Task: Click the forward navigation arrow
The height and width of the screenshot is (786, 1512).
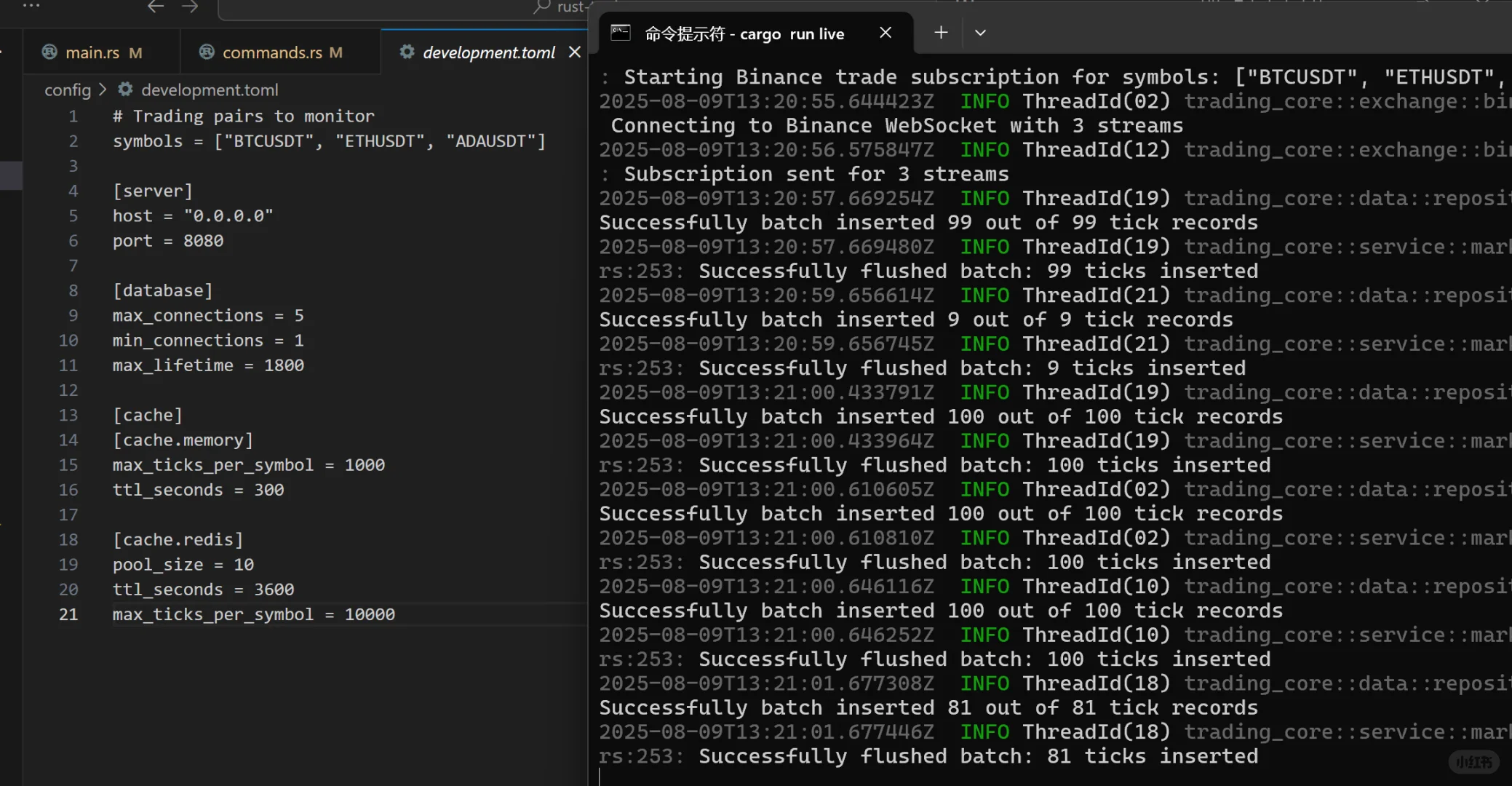Action: 190,7
